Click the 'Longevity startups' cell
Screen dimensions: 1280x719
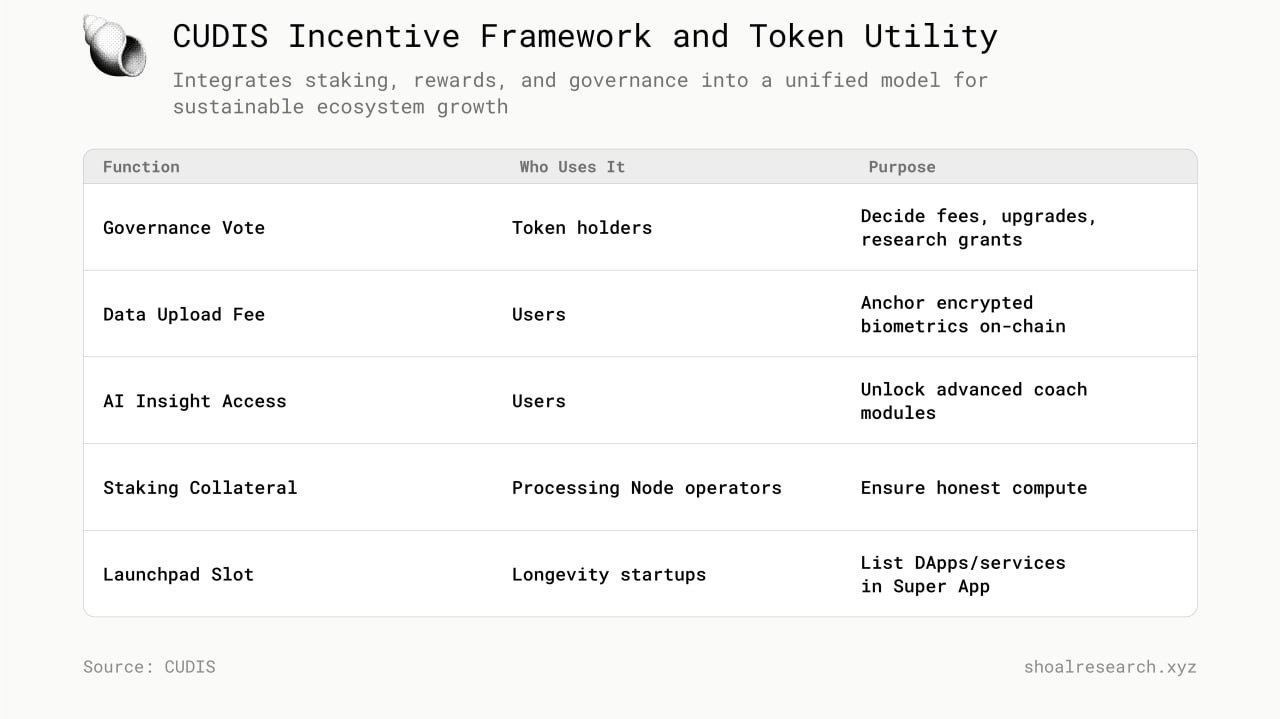(x=609, y=575)
